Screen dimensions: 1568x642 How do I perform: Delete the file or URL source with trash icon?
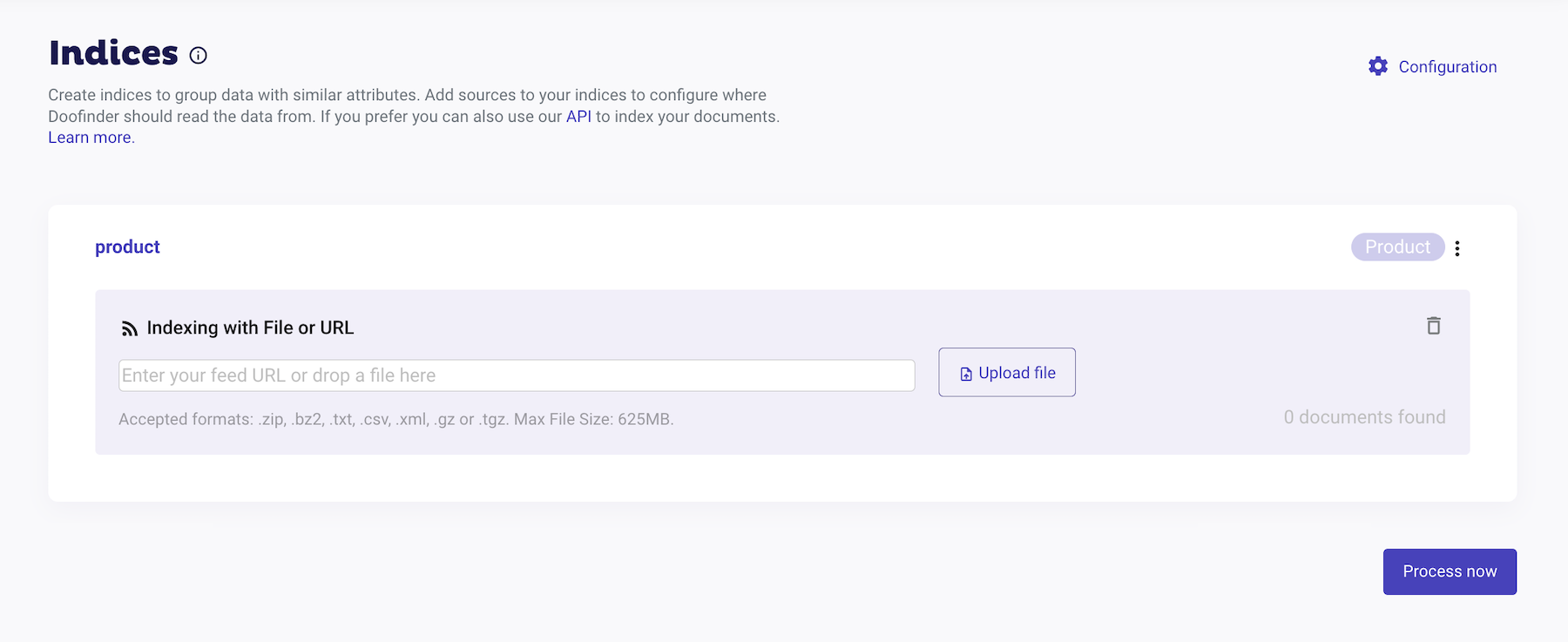tap(1434, 326)
